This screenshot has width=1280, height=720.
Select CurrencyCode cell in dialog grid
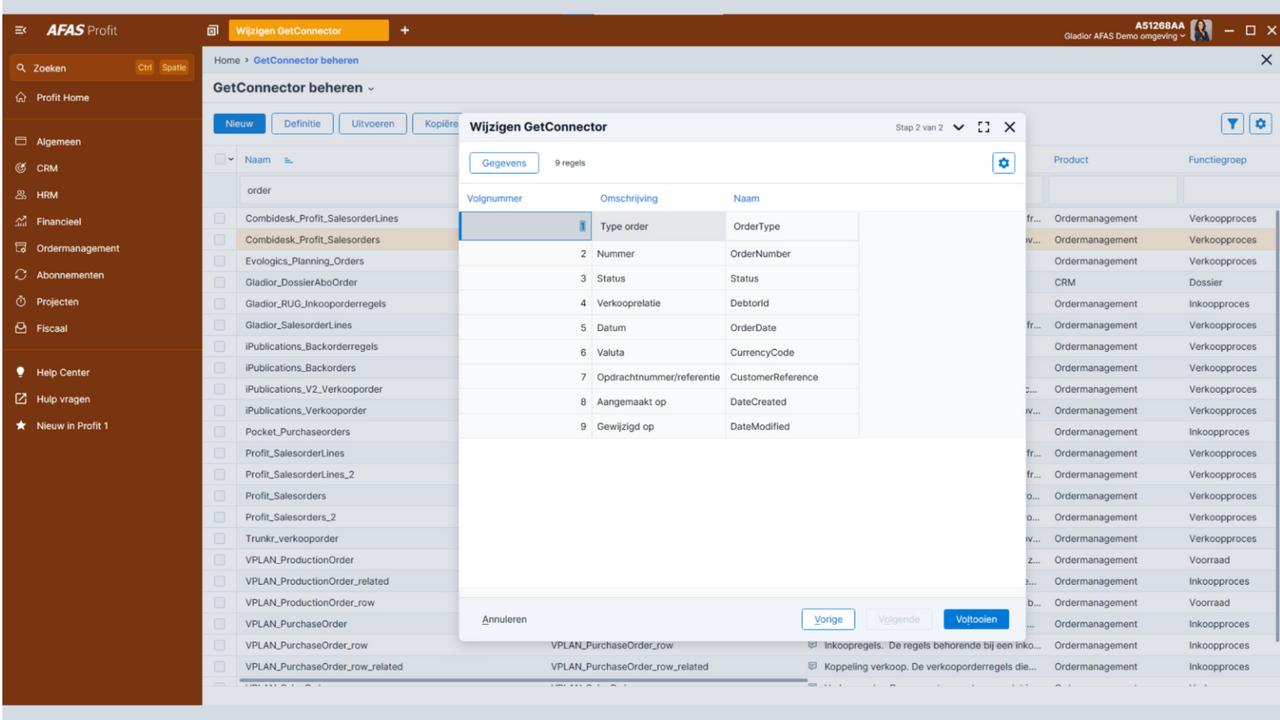[792, 353]
